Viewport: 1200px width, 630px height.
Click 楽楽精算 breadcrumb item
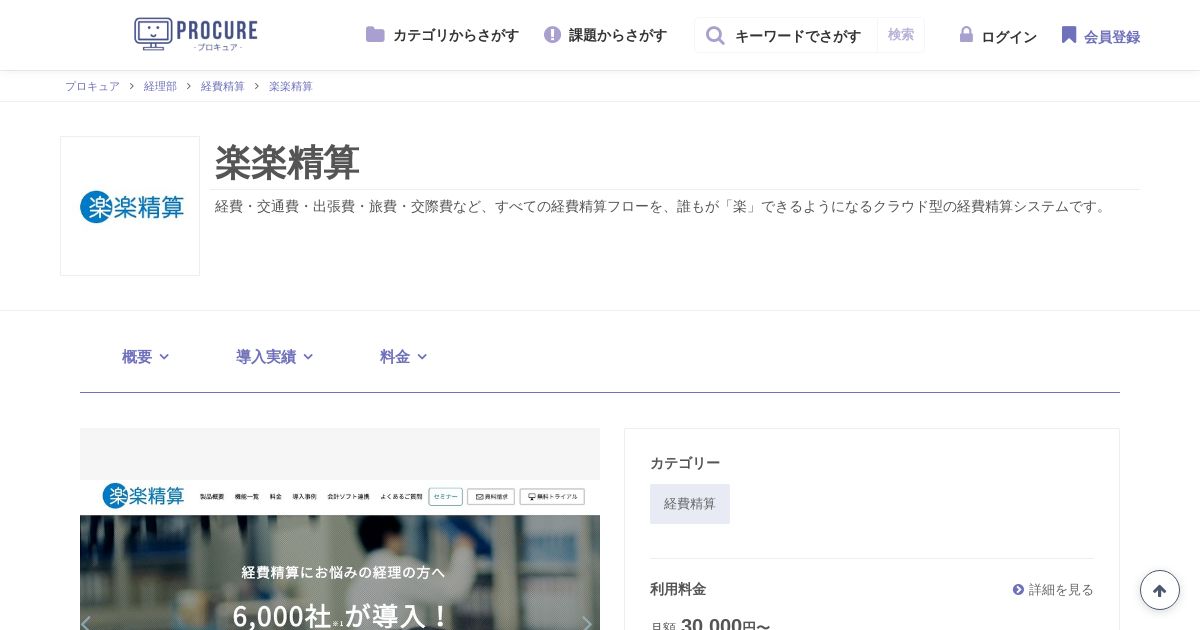(290, 86)
